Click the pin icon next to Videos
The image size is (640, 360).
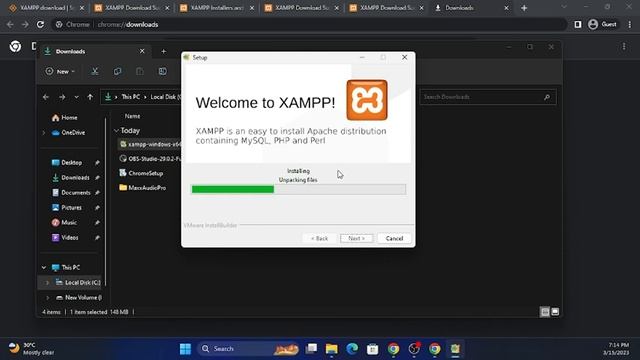point(97,238)
